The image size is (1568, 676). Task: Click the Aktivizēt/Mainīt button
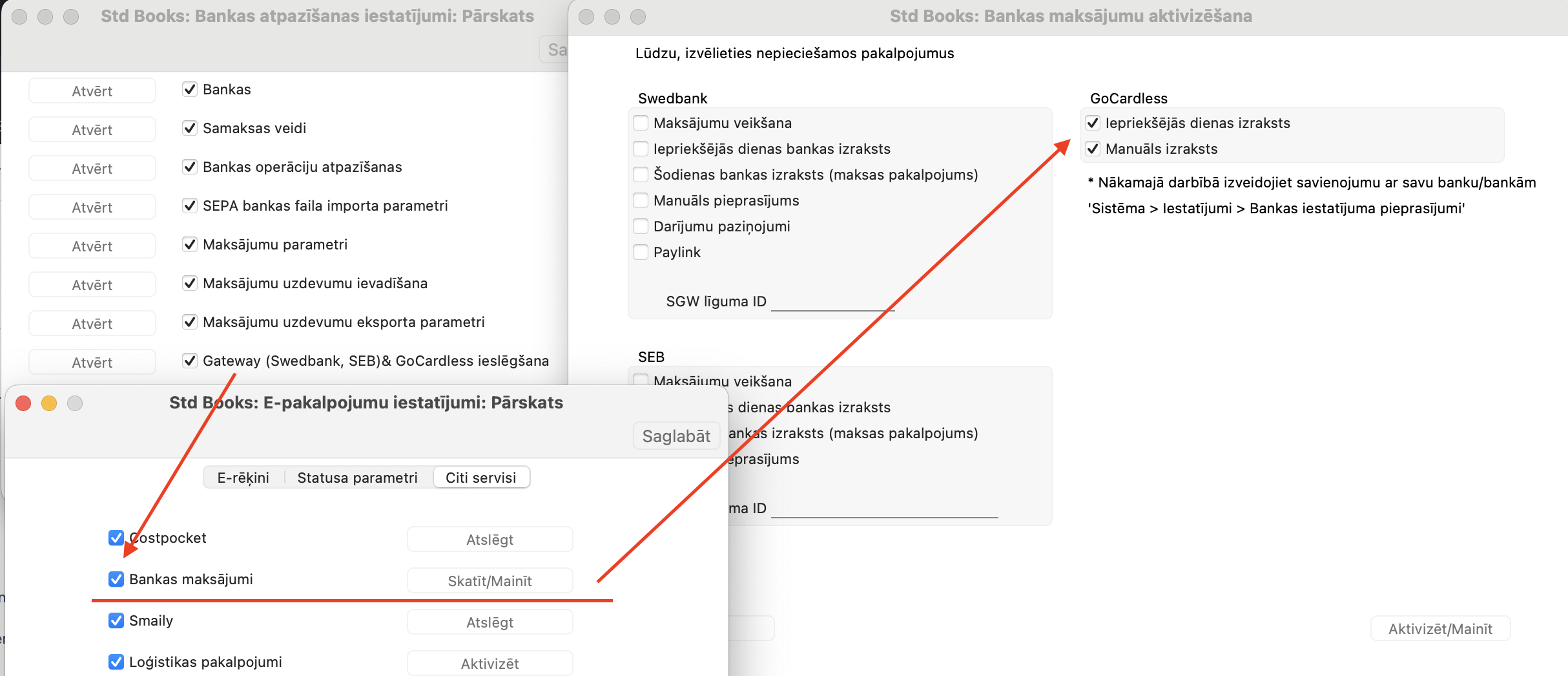coord(1440,629)
